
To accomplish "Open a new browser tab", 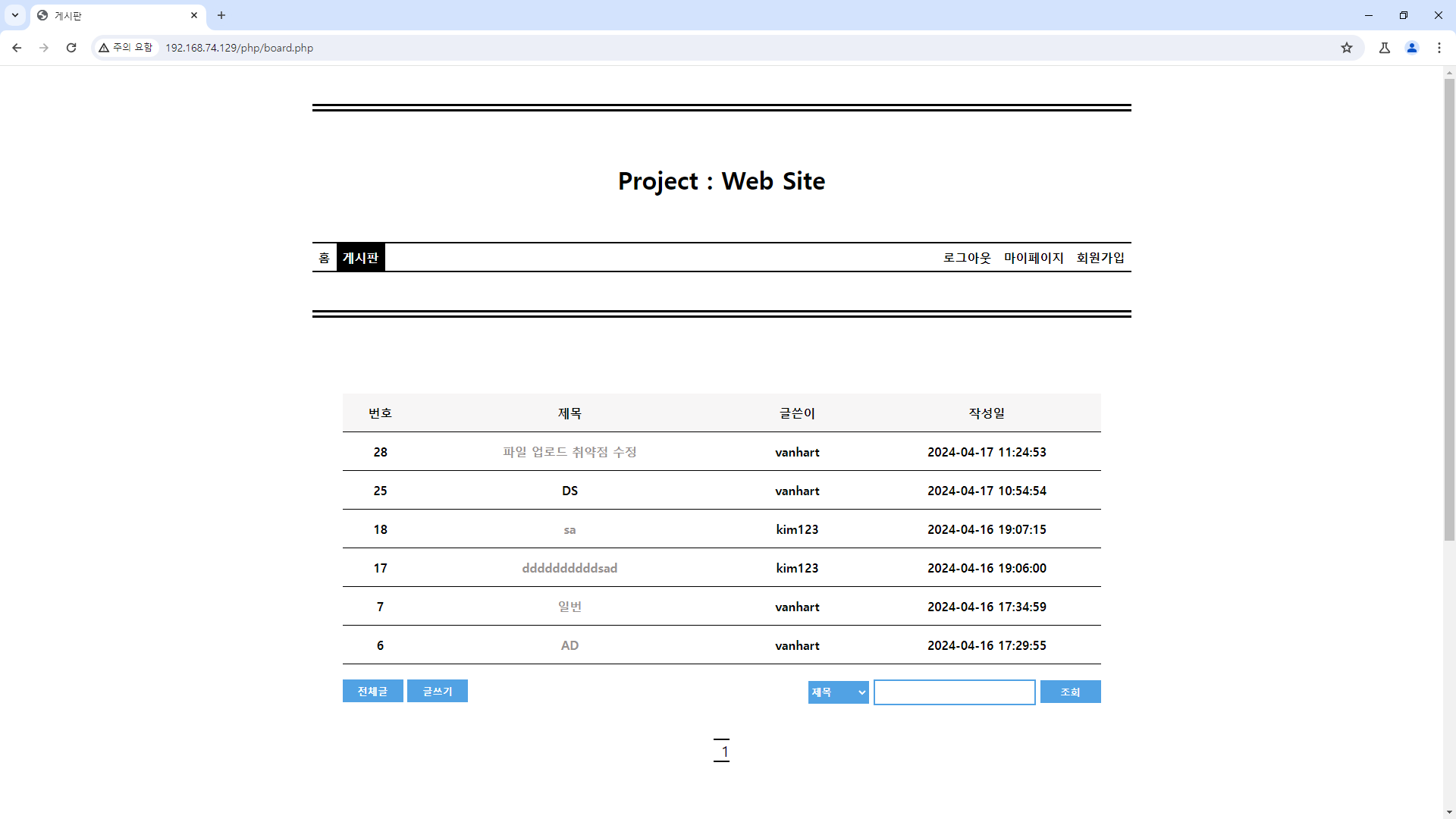I will [221, 15].
